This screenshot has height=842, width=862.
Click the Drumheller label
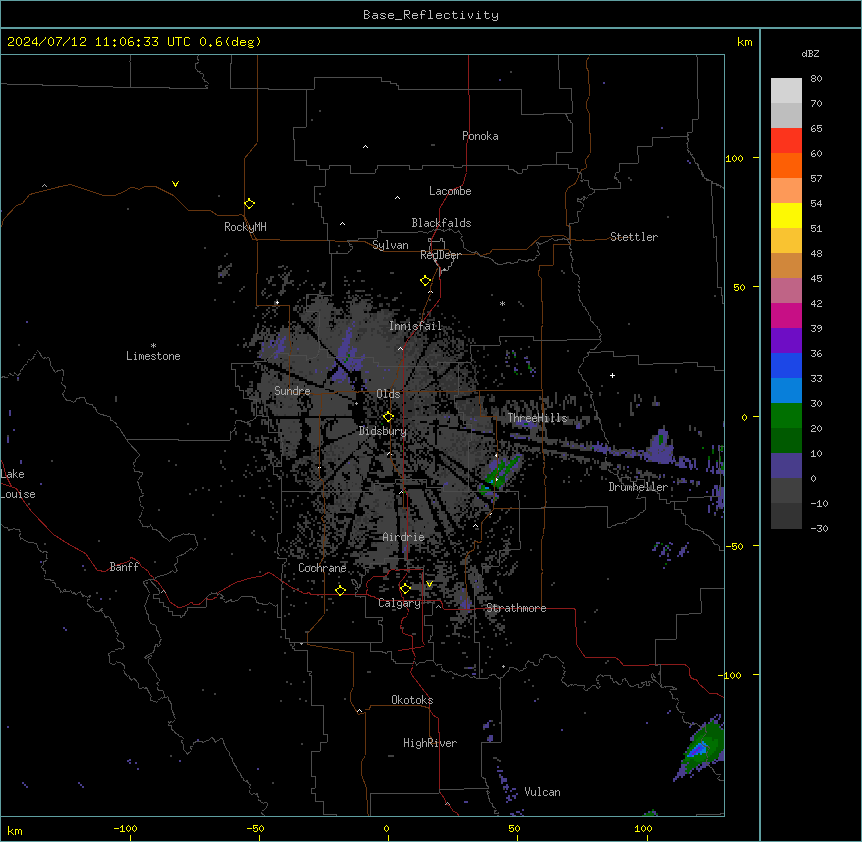(638, 487)
